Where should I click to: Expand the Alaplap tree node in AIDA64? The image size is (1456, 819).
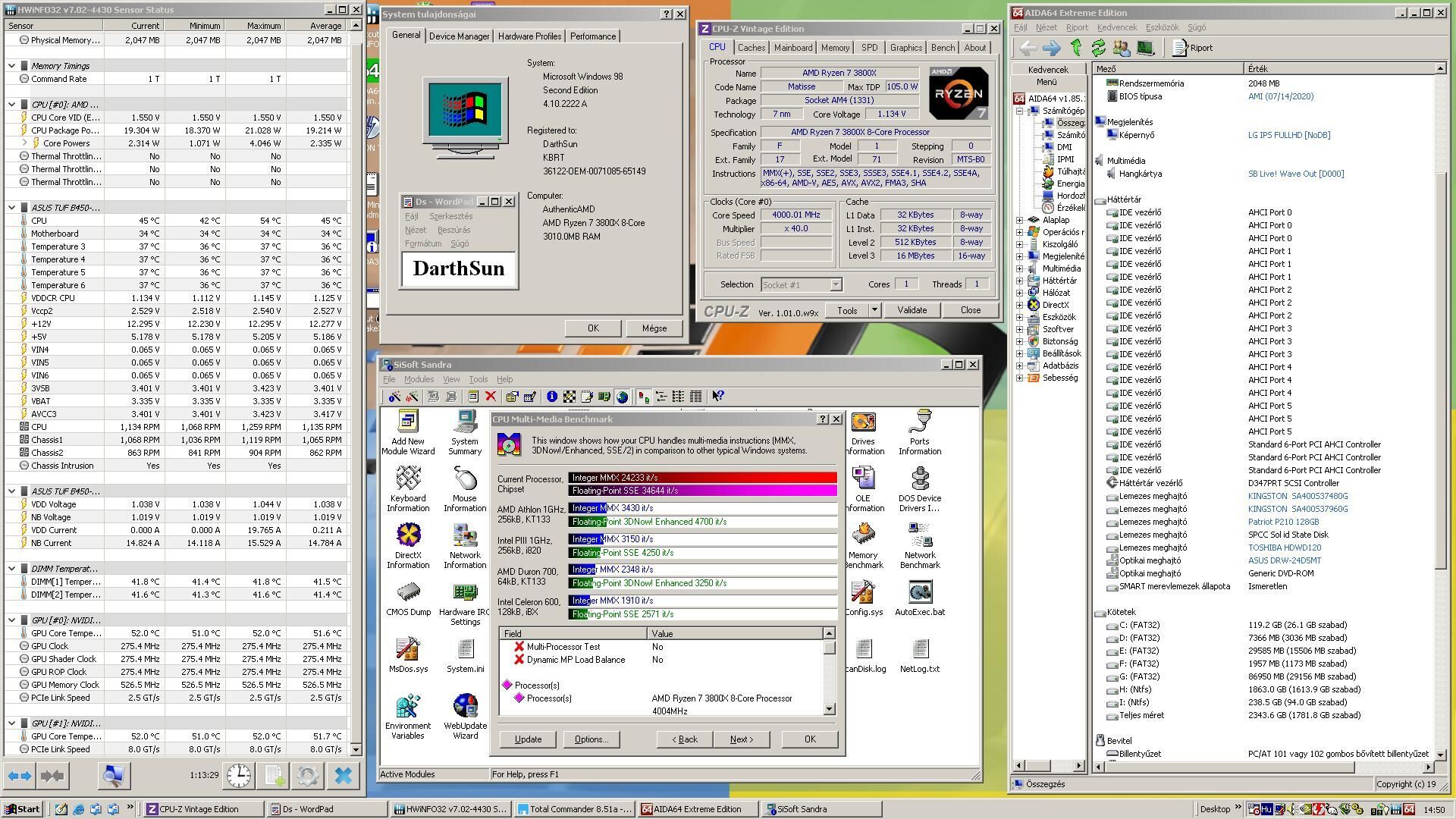[x=1020, y=220]
